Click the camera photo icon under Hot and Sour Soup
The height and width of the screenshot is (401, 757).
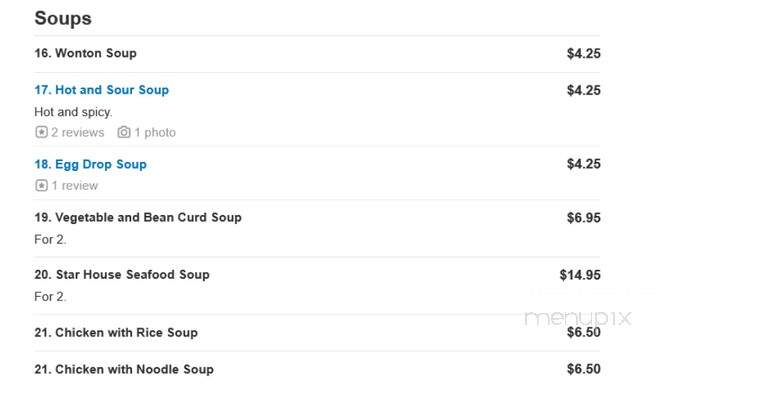pos(124,132)
